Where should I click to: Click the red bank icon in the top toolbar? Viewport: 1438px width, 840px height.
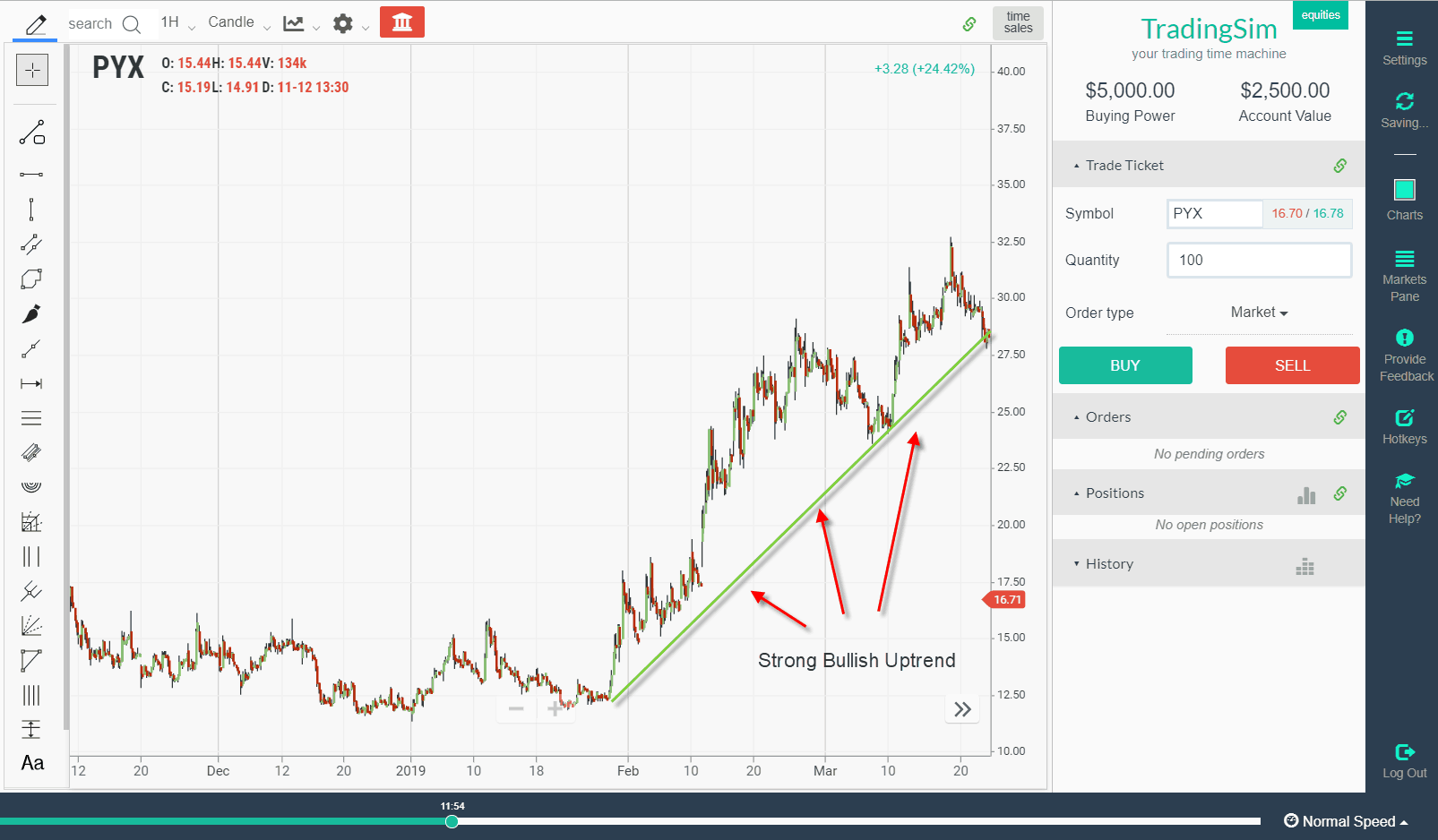point(401,22)
